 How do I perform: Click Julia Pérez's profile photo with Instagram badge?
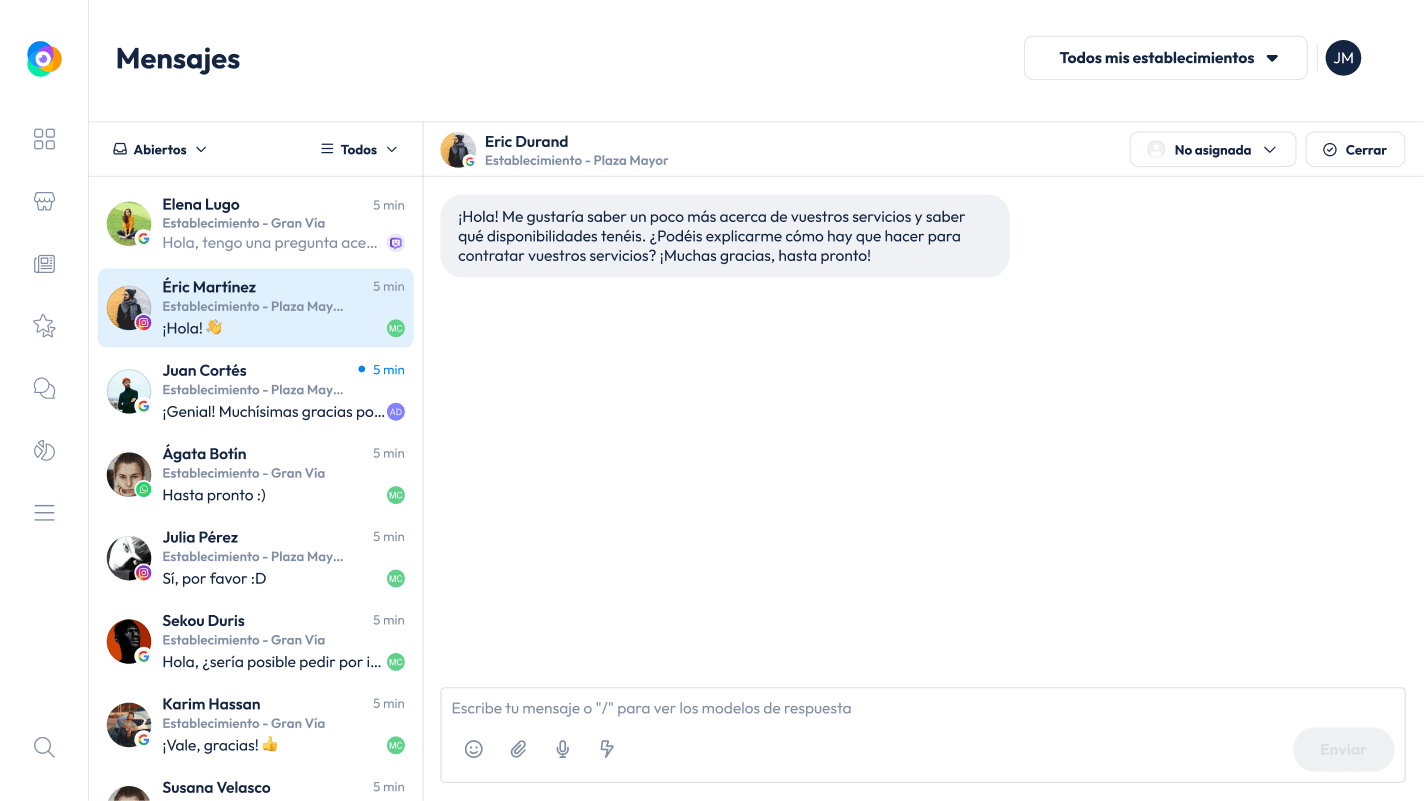click(x=129, y=558)
